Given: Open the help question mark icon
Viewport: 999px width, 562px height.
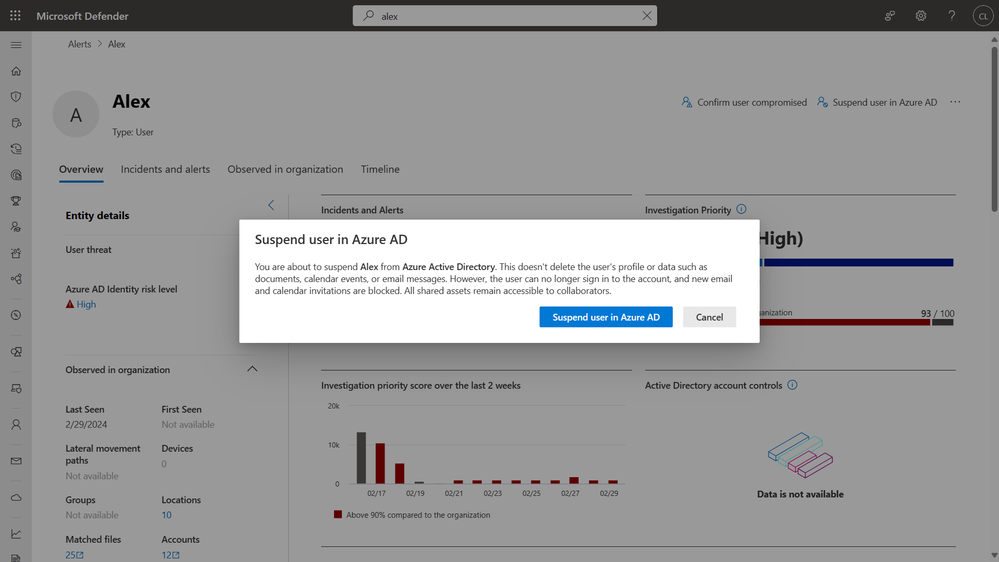Looking at the screenshot, I should click(x=951, y=15).
